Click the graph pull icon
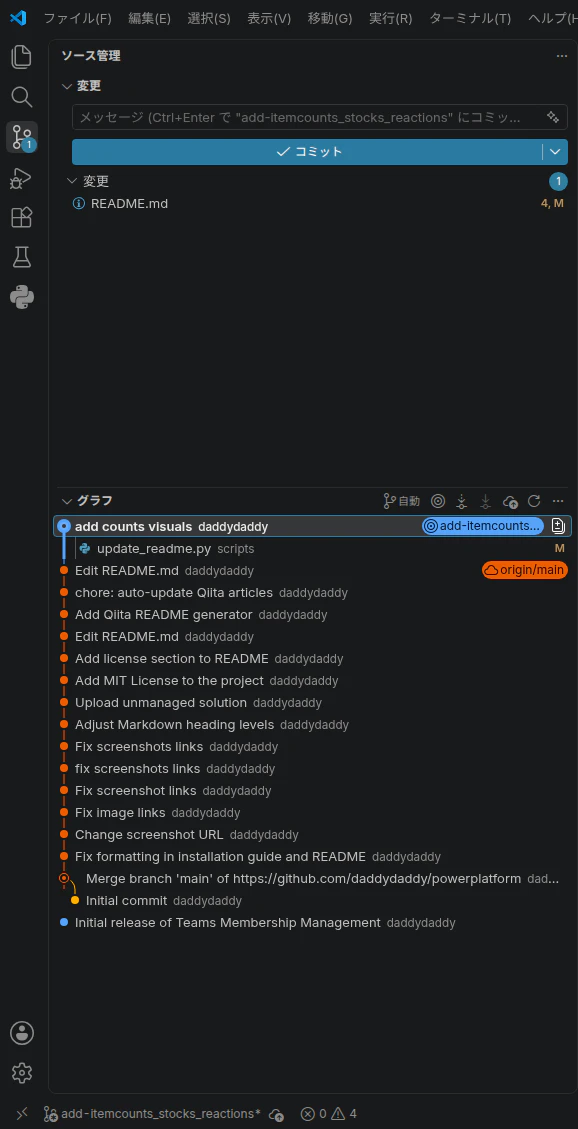 click(486, 501)
